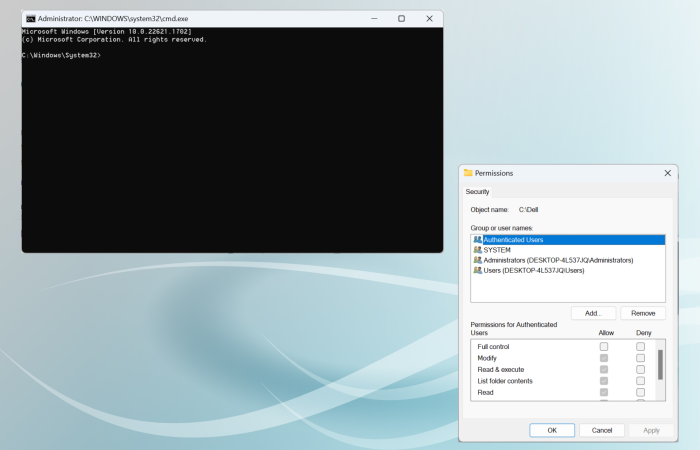Check Deny for Modify permission
The width and height of the screenshot is (700, 450).
click(640, 358)
